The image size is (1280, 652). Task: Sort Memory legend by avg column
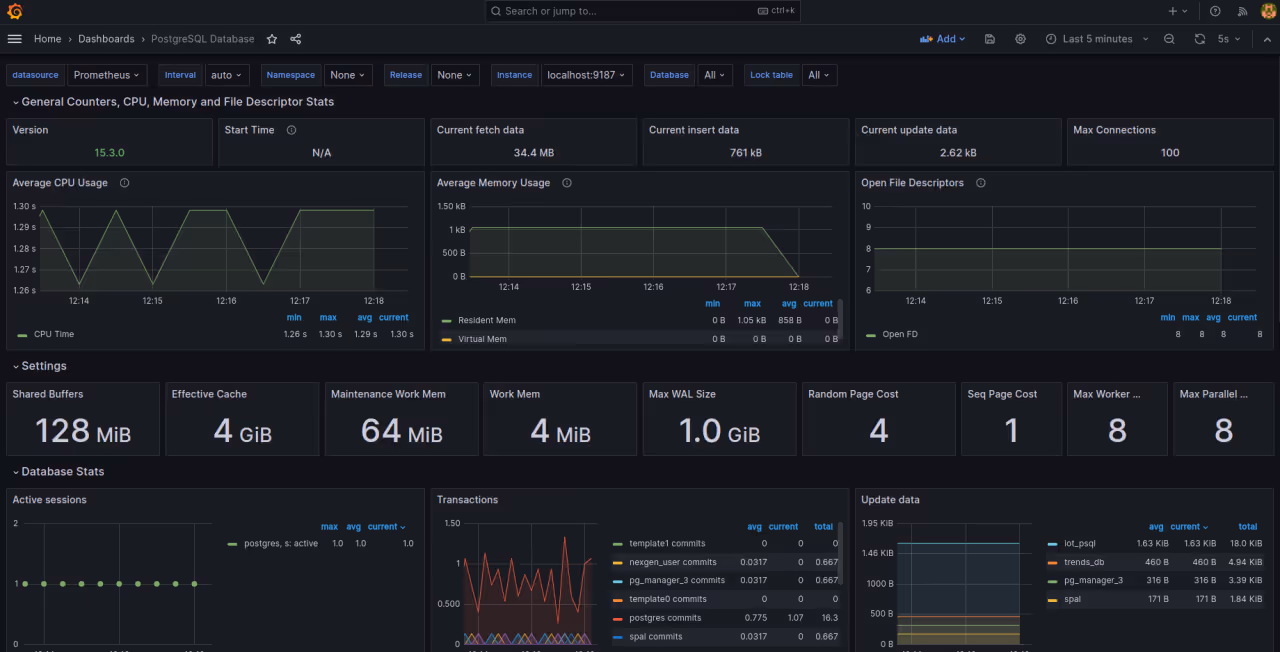pyautogui.click(x=790, y=303)
